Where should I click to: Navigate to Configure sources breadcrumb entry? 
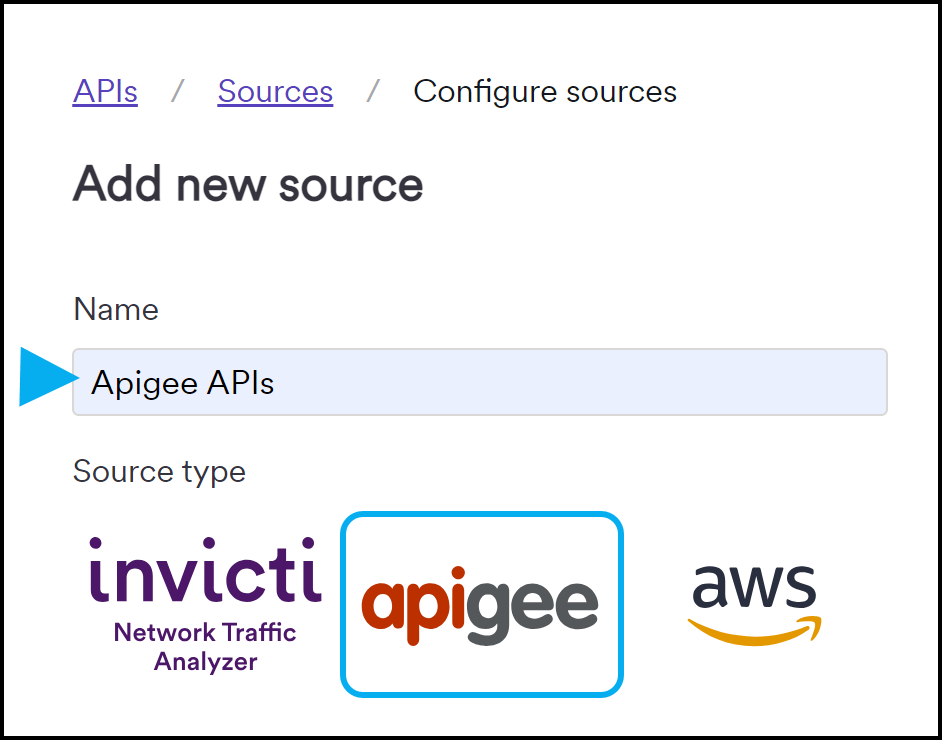pos(544,91)
